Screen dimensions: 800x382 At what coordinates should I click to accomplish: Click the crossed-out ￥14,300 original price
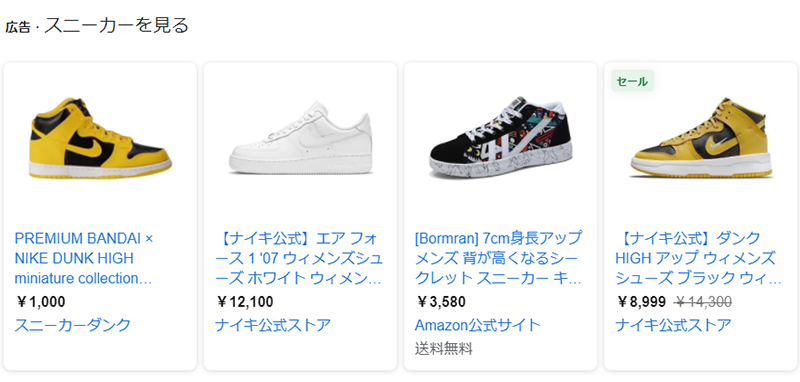click(x=703, y=302)
